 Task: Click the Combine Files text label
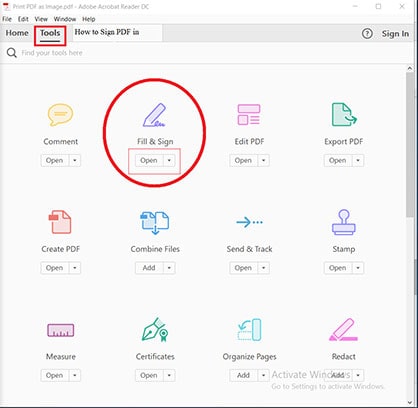155,249
